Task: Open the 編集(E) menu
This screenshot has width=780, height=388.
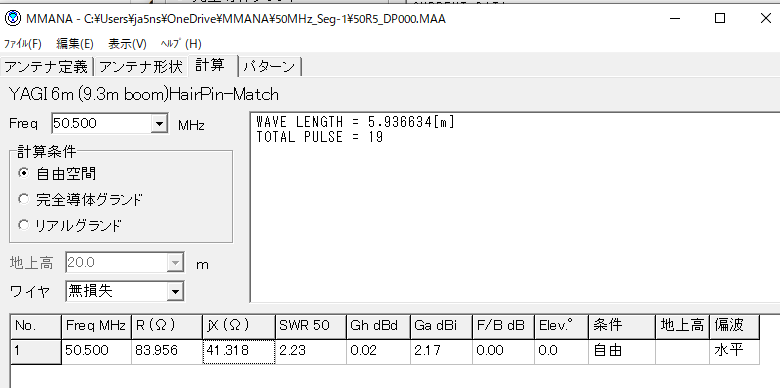Action: (x=75, y=44)
